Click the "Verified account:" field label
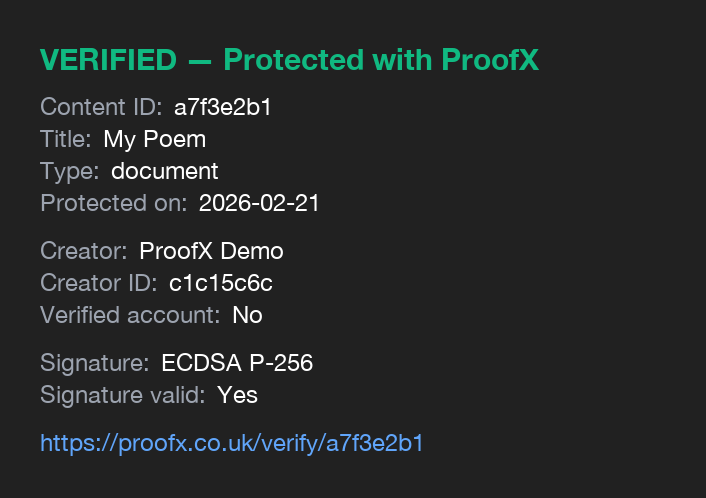Viewport: 706px width, 498px height. pos(130,315)
